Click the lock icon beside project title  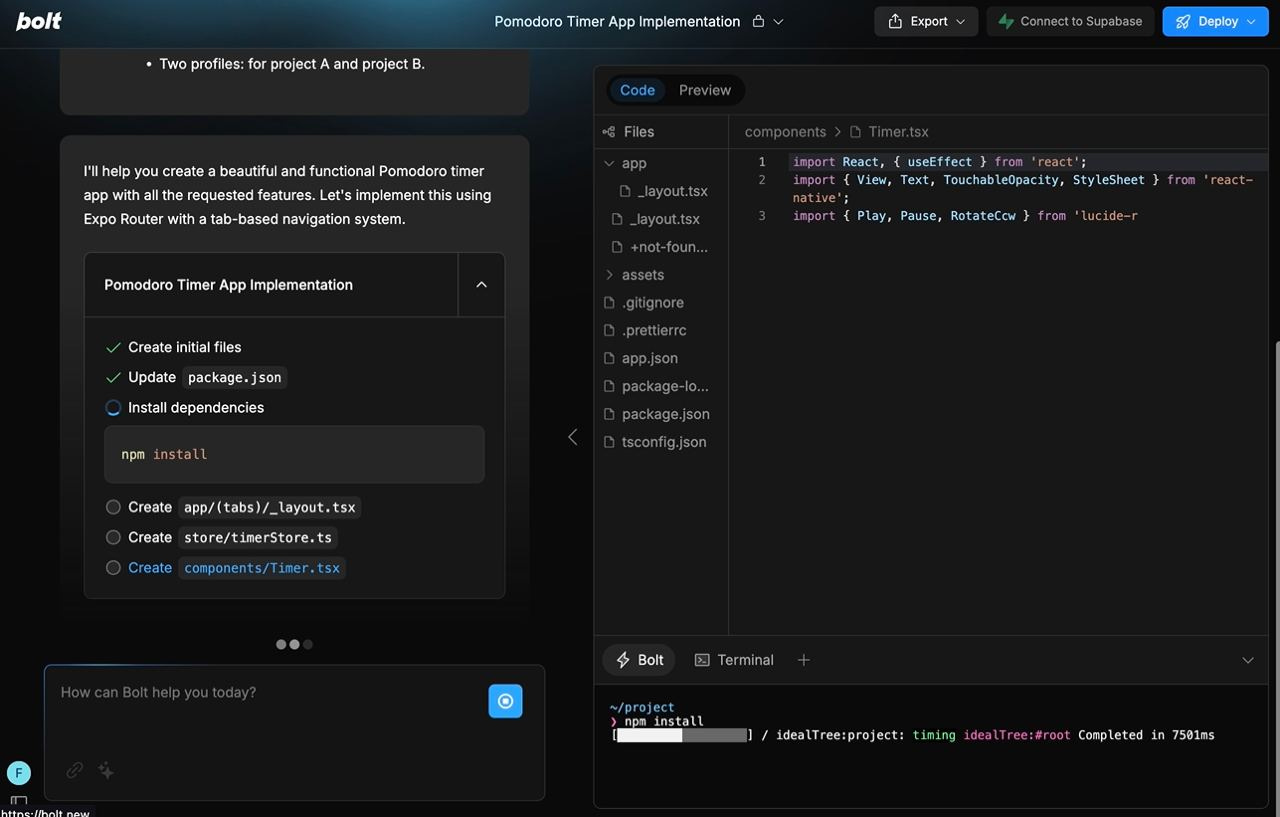[758, 21]
